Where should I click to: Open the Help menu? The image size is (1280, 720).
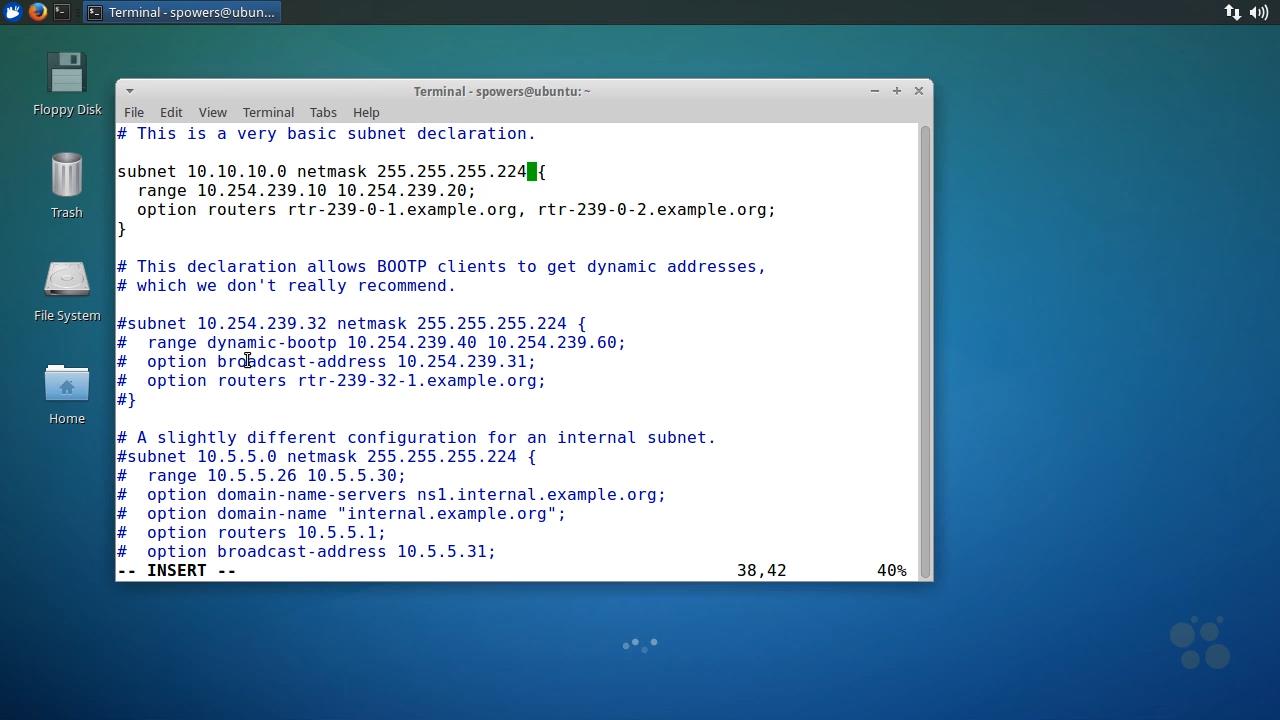point(366,112)
